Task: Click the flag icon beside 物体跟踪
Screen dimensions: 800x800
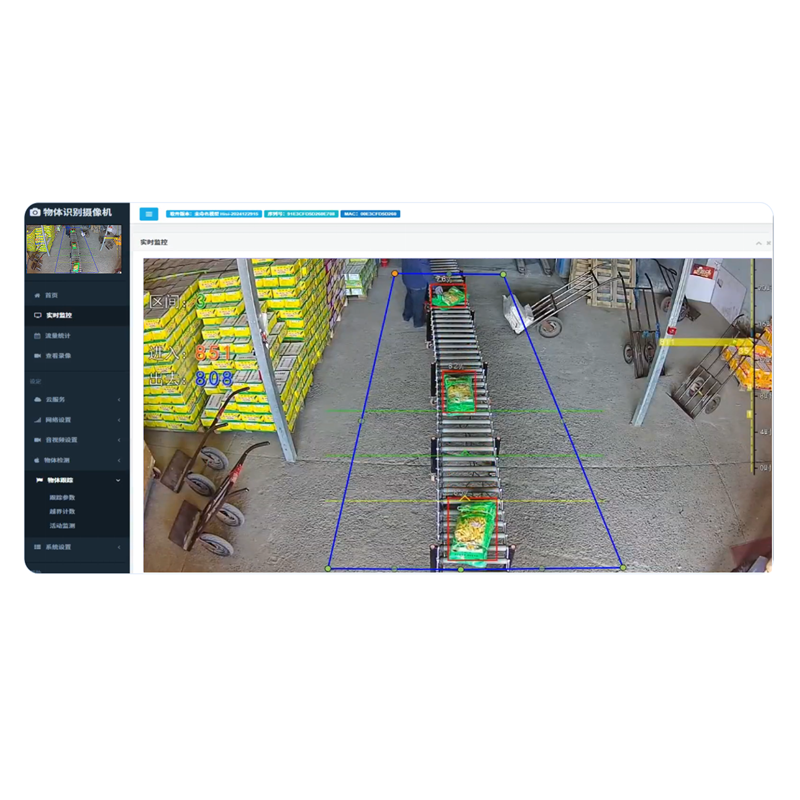Action: tap(38, 480)
